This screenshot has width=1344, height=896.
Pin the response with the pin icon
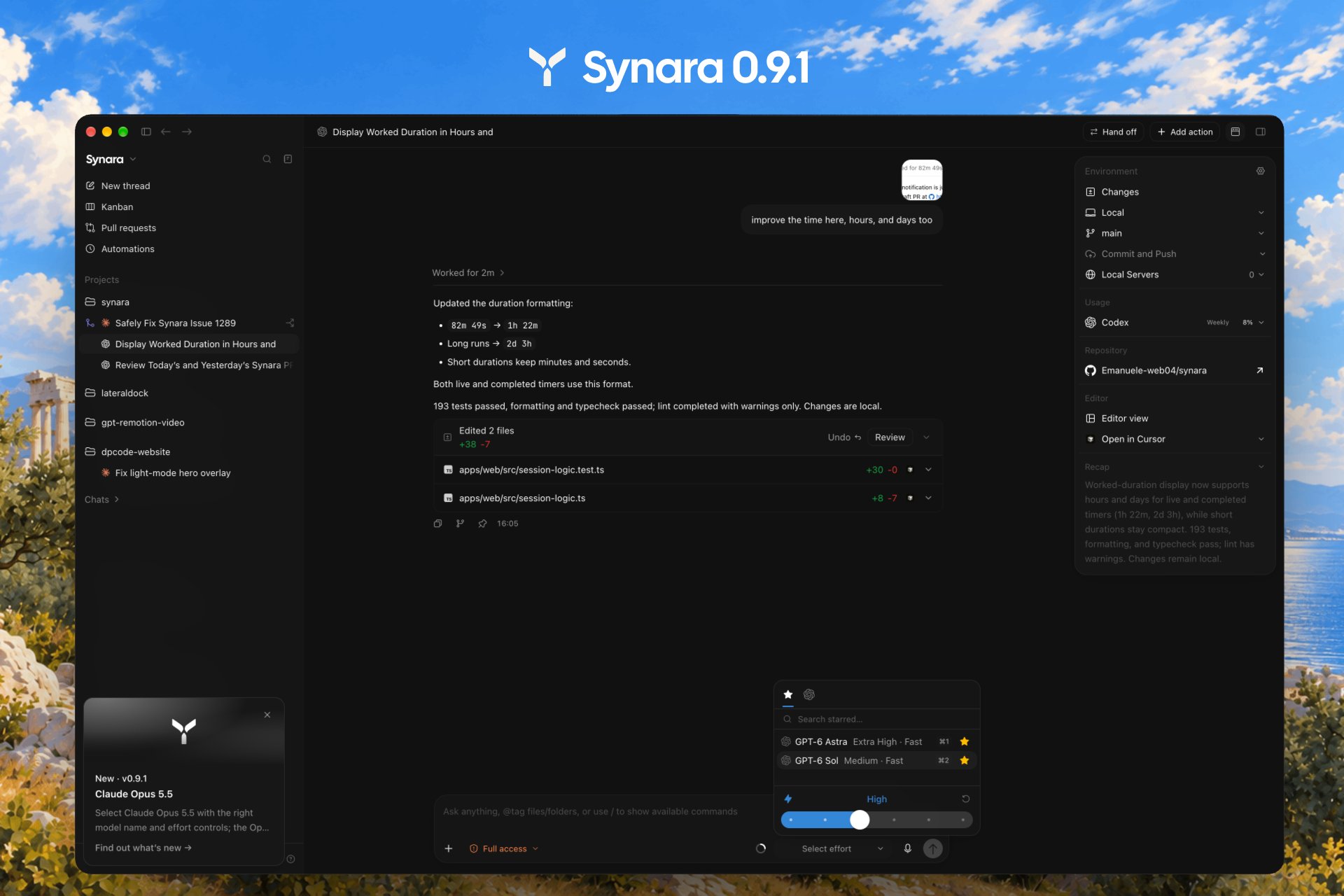pyautogui.click(x=482, y=524)
